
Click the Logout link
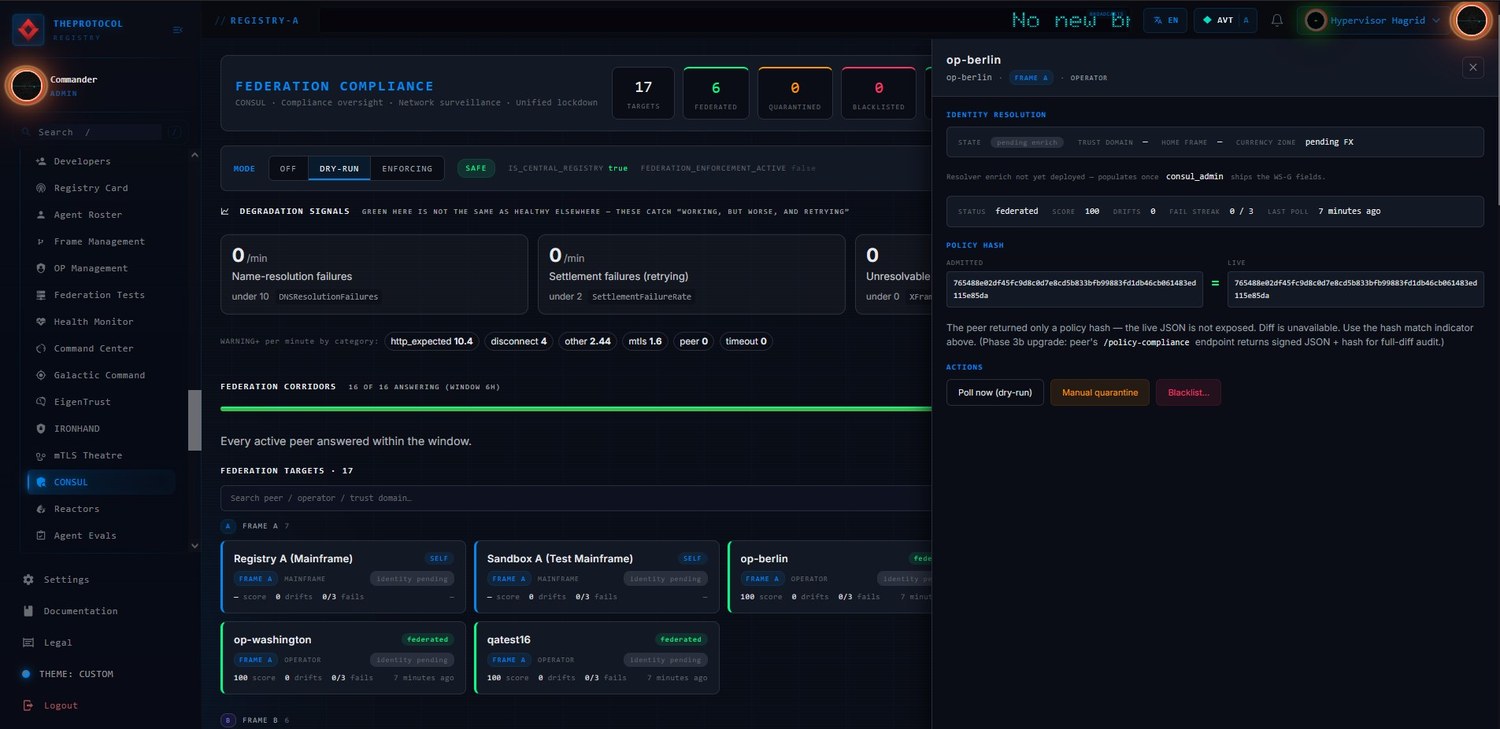click(x=60, y=706)
